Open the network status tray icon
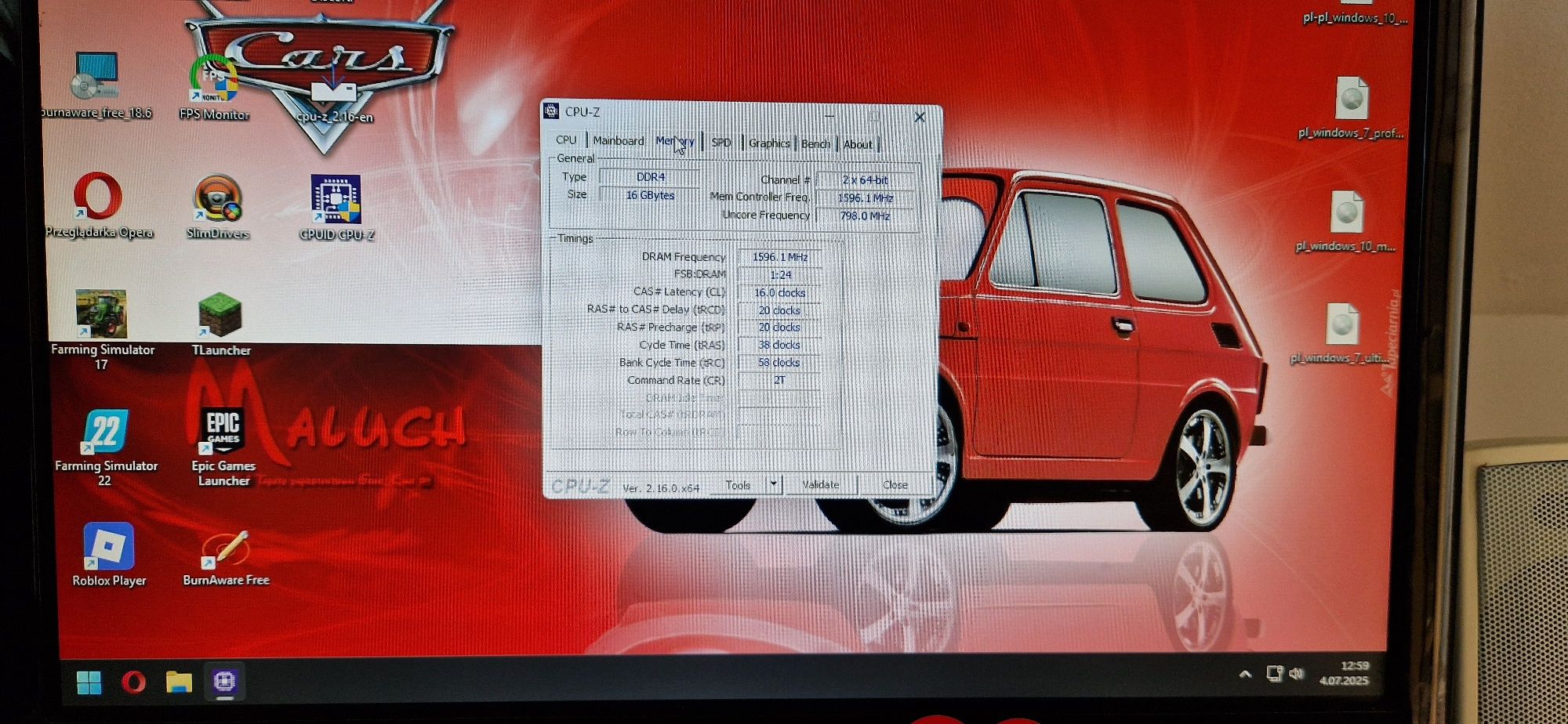The width and height of the screenshot is (1568, 724). [1275, 674]
